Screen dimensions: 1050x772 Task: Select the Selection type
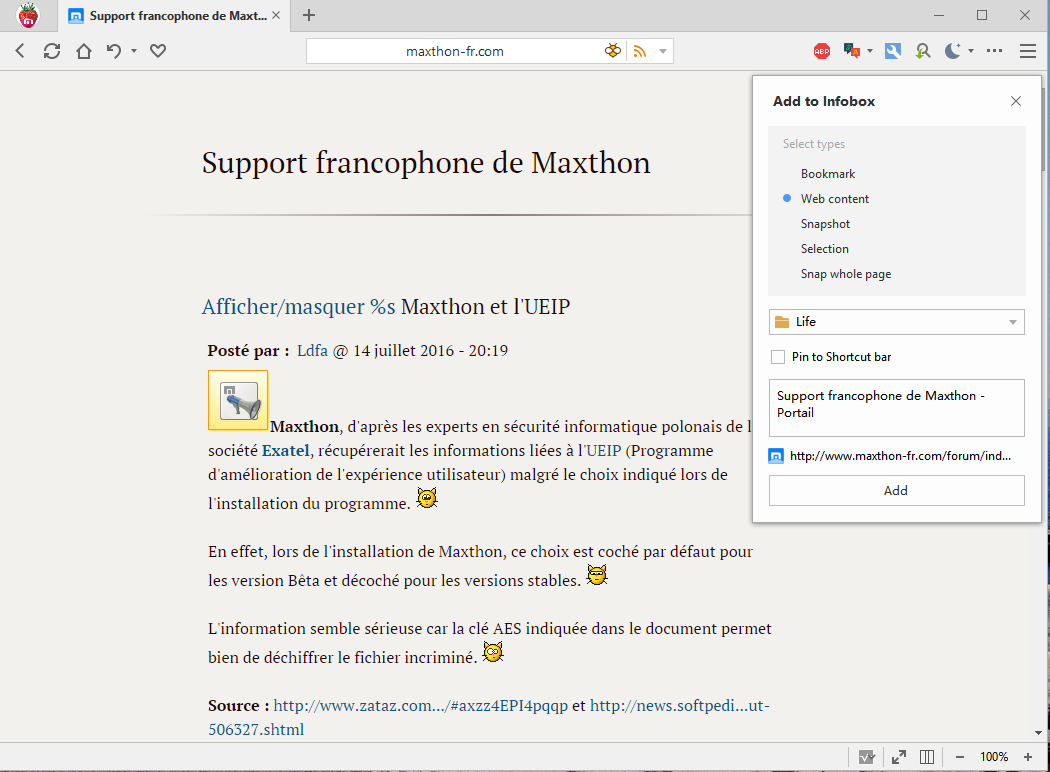tap(824, 249)
